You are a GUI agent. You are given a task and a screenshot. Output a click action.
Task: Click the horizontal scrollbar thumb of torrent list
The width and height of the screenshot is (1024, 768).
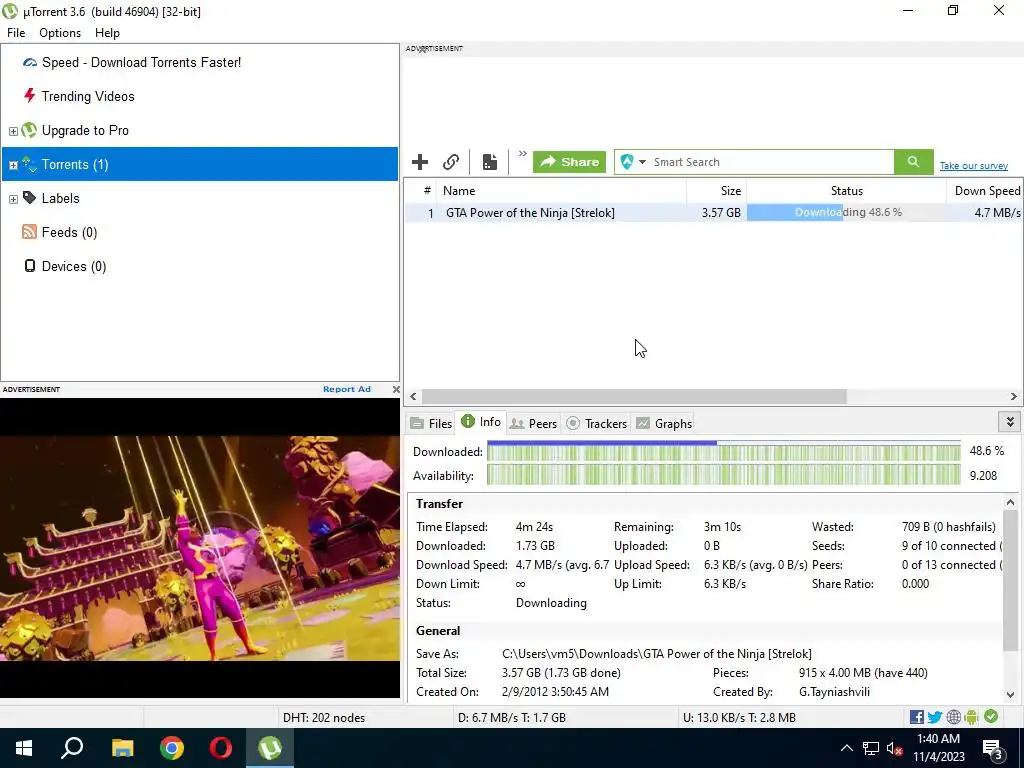tap(634, 396)
